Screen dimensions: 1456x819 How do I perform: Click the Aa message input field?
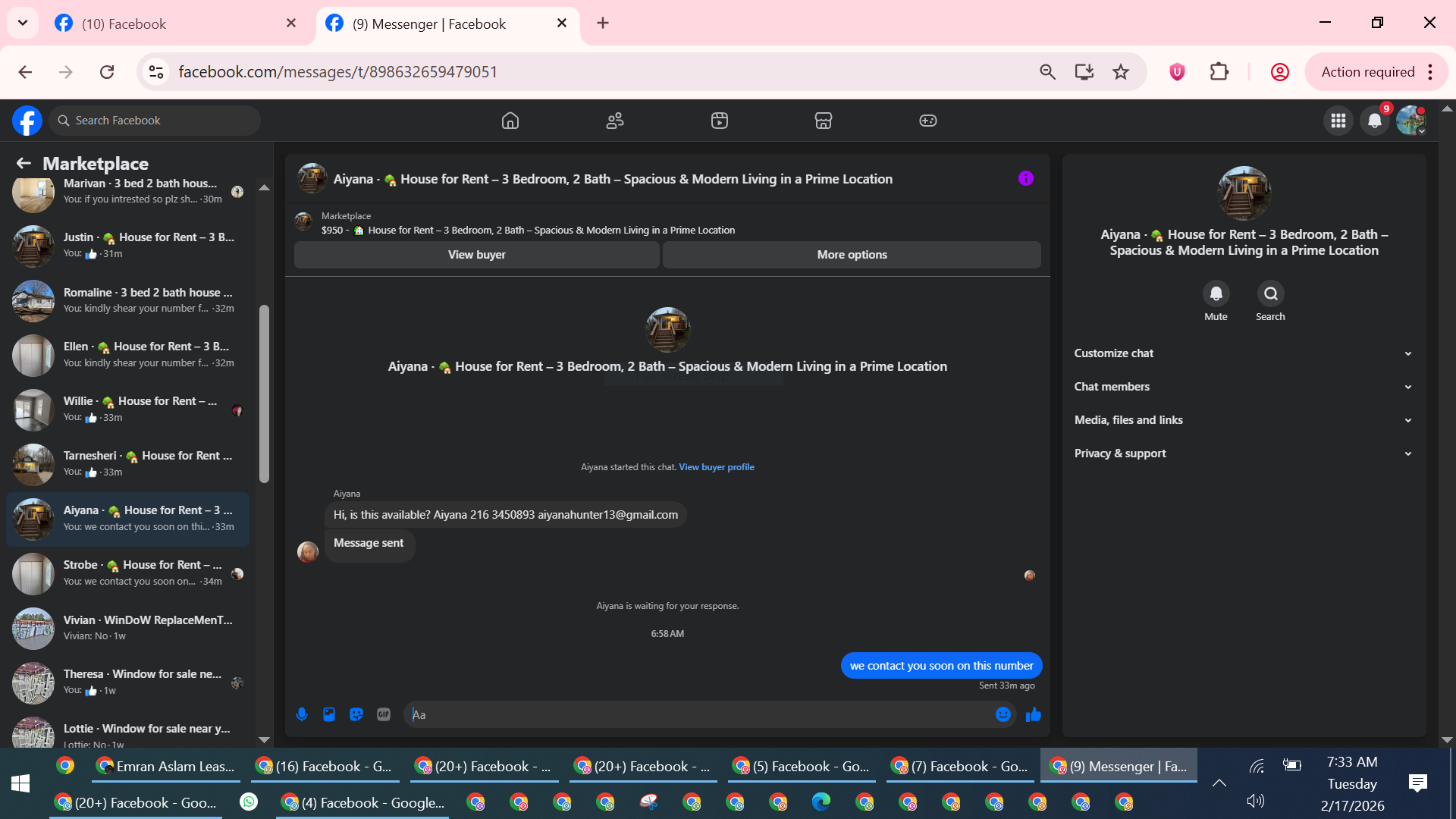(698, 714)
